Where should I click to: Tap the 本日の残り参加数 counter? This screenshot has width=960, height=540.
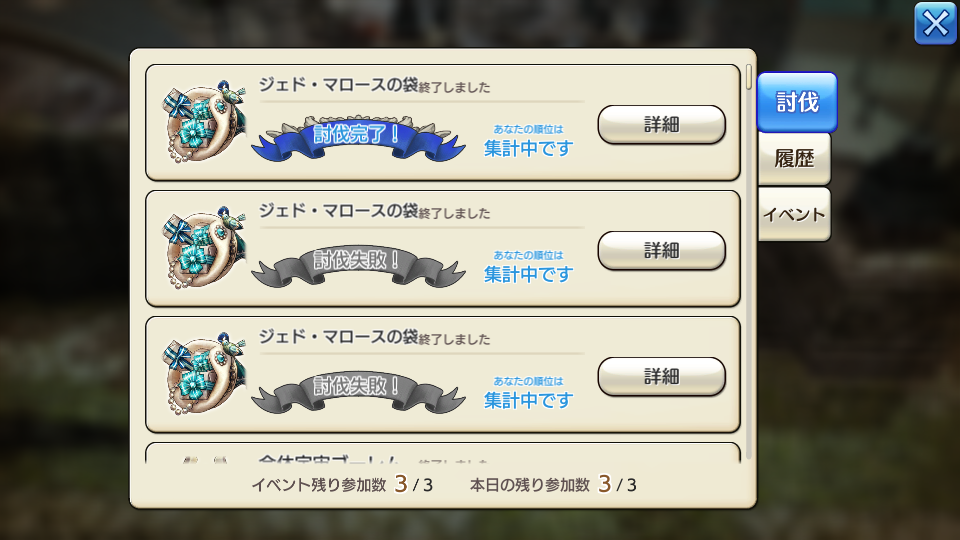(x=553, y=484)
